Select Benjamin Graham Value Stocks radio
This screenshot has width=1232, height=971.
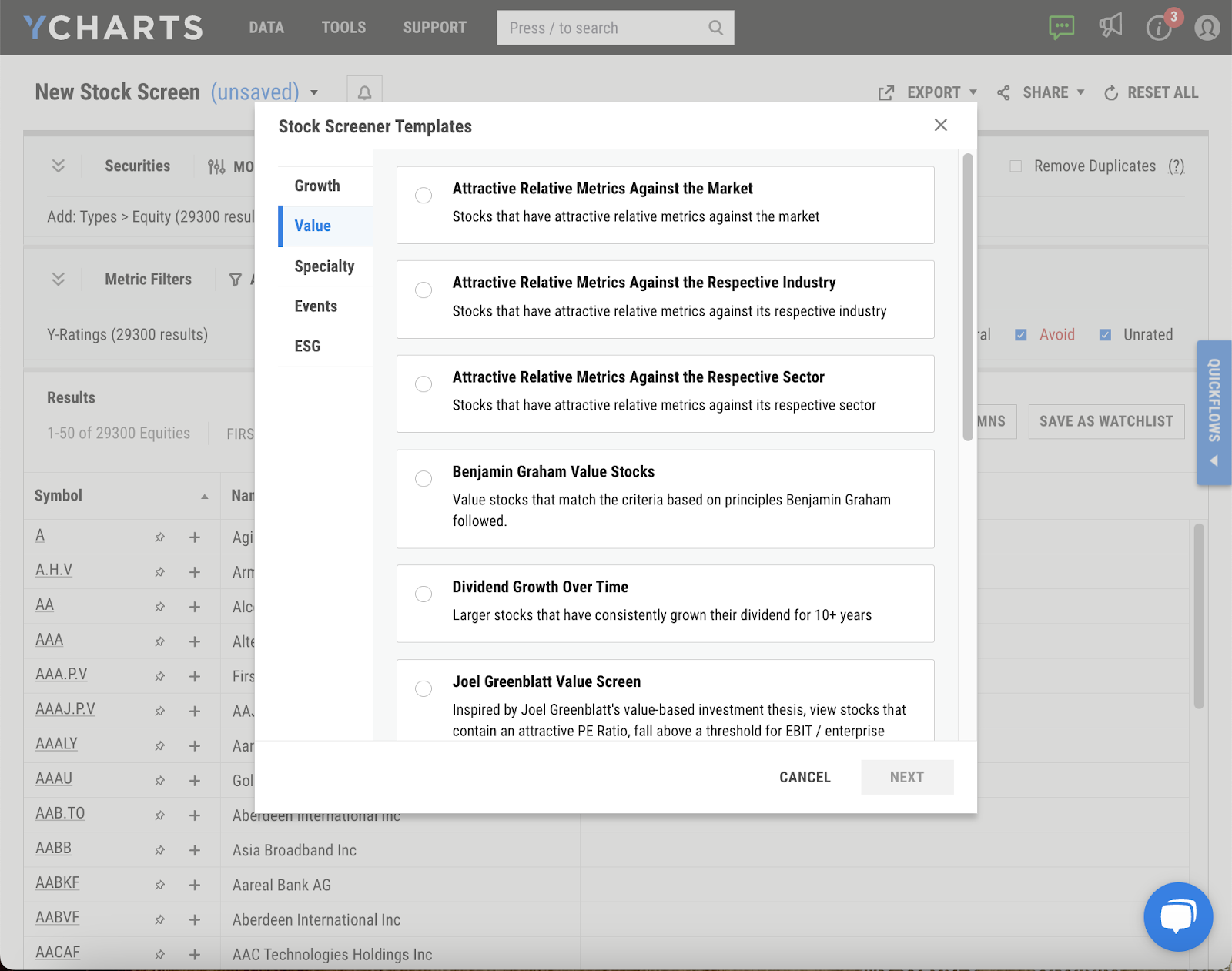pyautogui.click(x=423, y=478)
